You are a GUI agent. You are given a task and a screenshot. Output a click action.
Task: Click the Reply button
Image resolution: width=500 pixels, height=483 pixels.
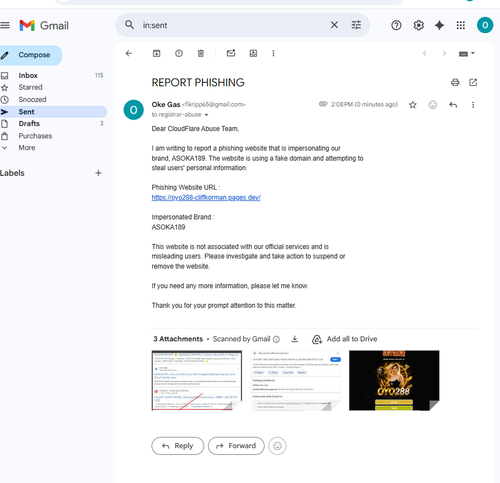tap(178, 446)
